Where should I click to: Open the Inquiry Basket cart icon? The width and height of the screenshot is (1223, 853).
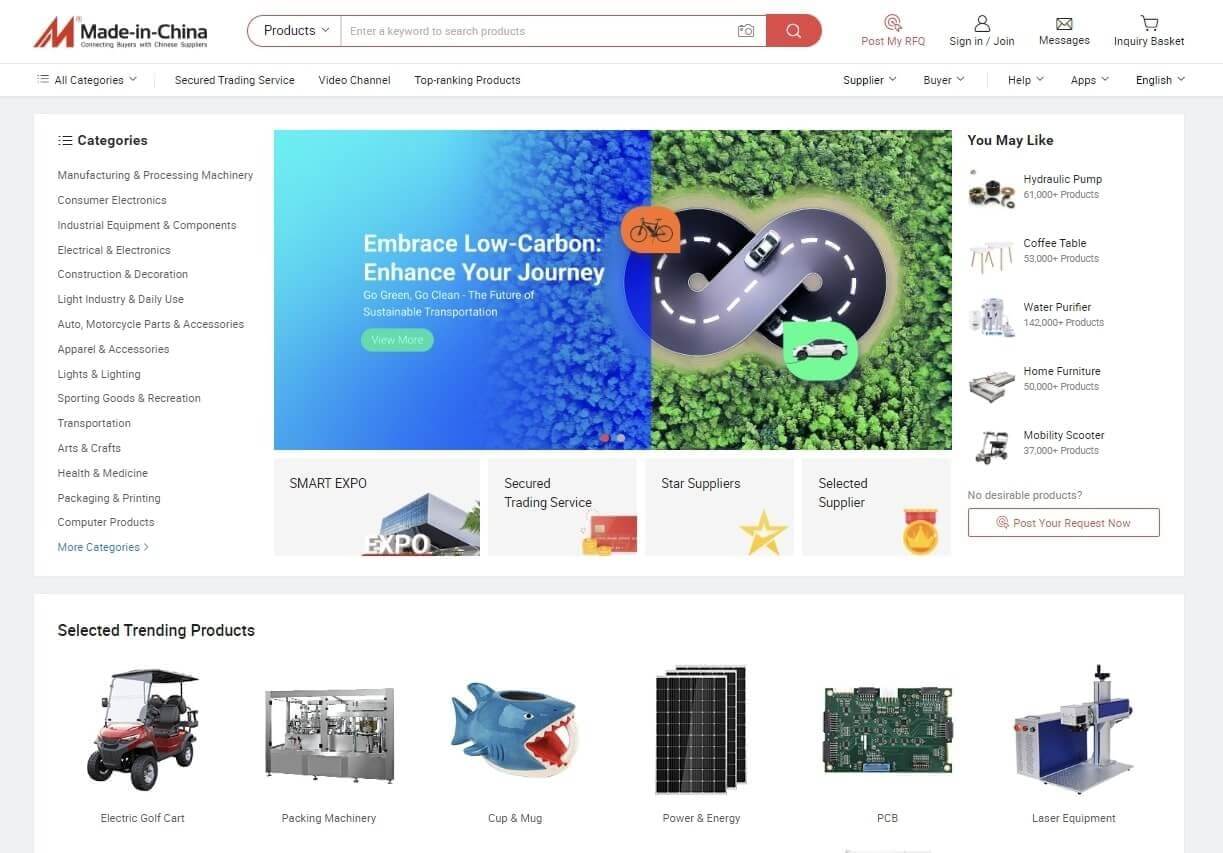click(x=1149, y=23)
